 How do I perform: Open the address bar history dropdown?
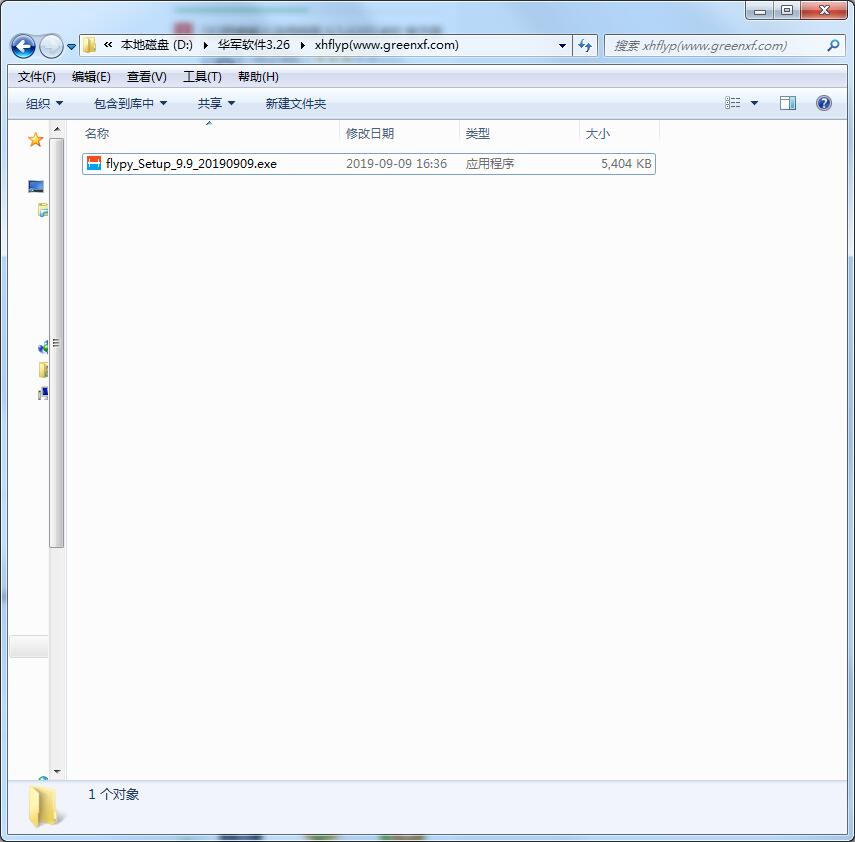tap(562, 46)
